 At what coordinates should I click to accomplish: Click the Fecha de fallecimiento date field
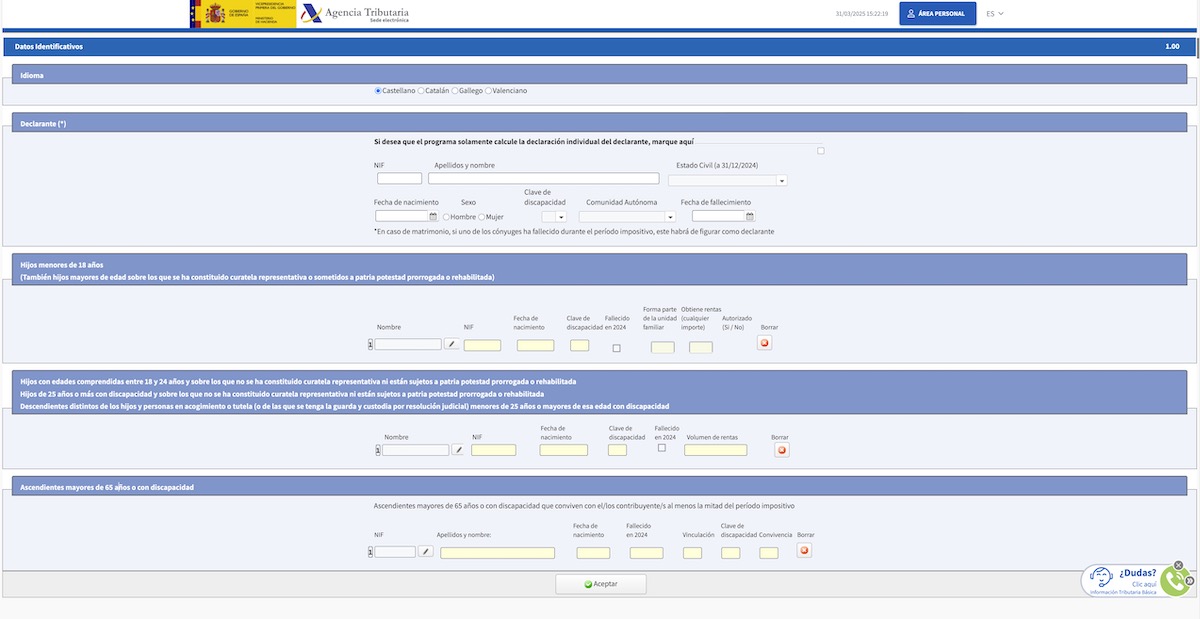(x=719, y=216)
